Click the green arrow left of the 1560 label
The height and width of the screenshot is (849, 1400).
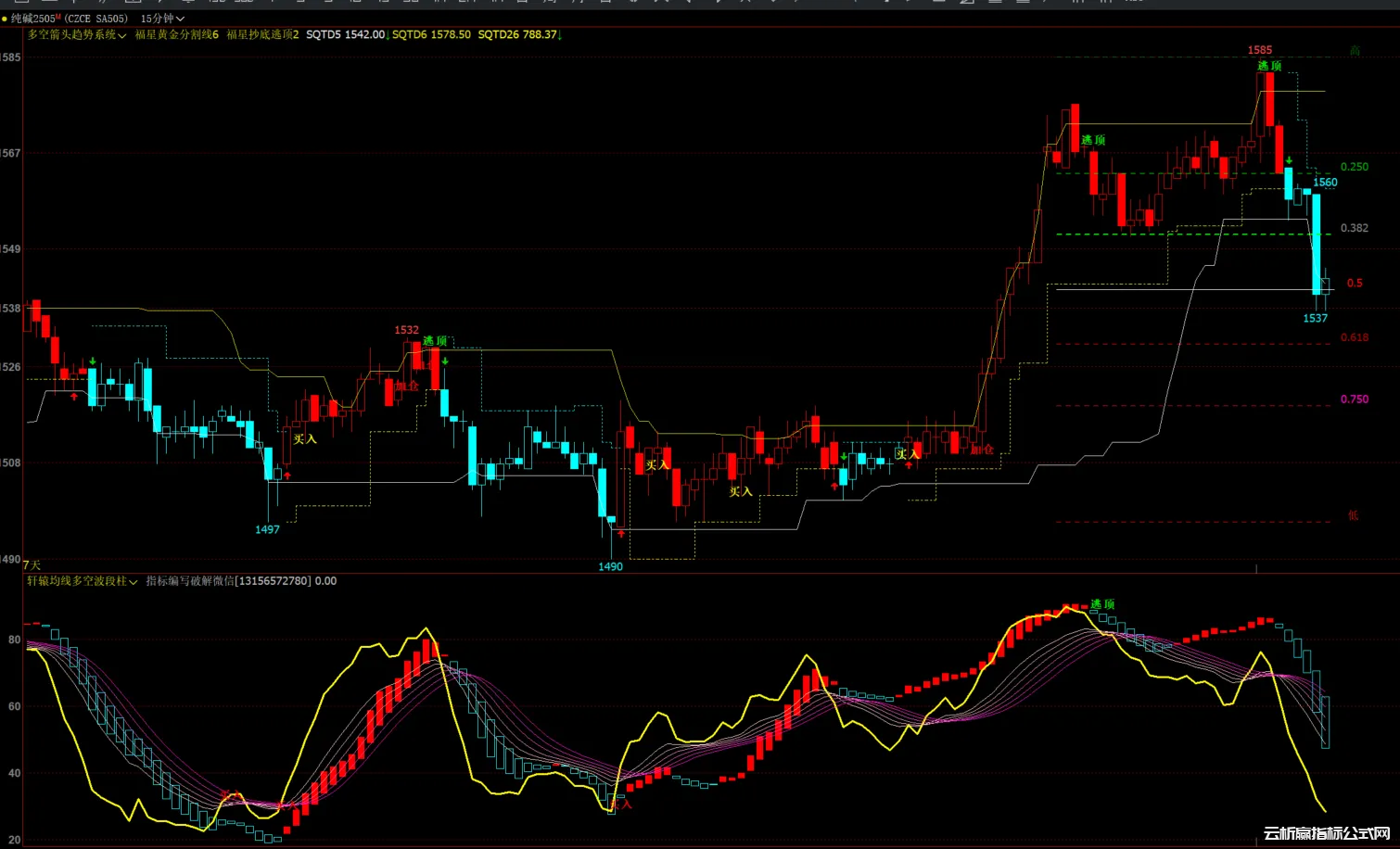pos(1289,161)
